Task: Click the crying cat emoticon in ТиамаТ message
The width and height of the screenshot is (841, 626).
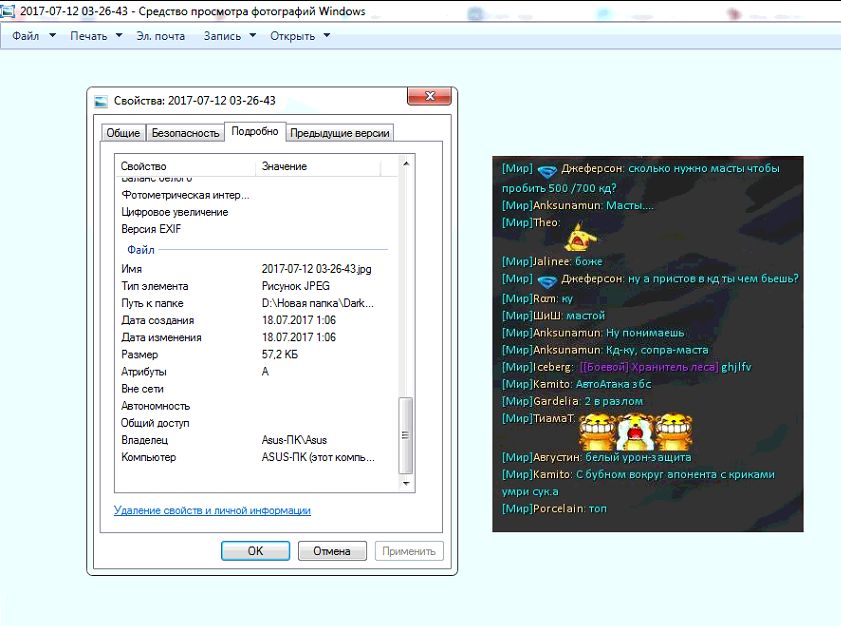Action: [636, 432]
